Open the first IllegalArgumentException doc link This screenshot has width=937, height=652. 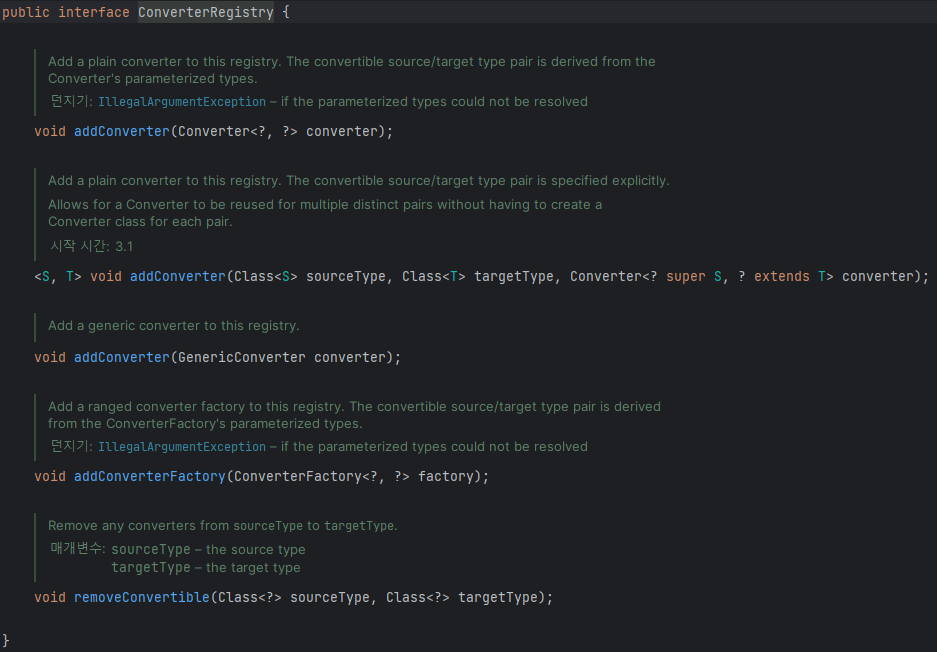click(x=182, y=102)
